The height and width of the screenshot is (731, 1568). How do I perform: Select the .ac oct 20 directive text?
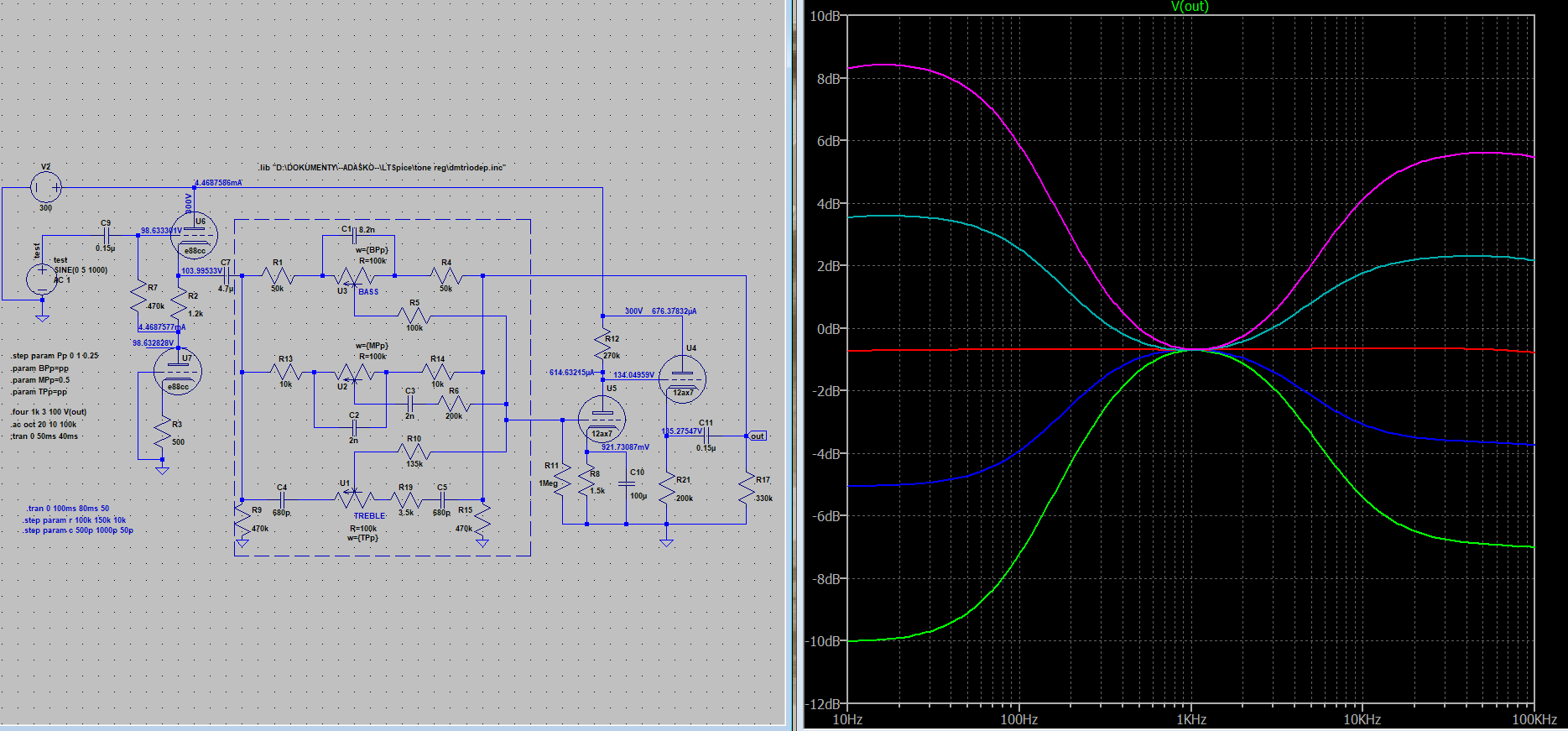[44, 425]
